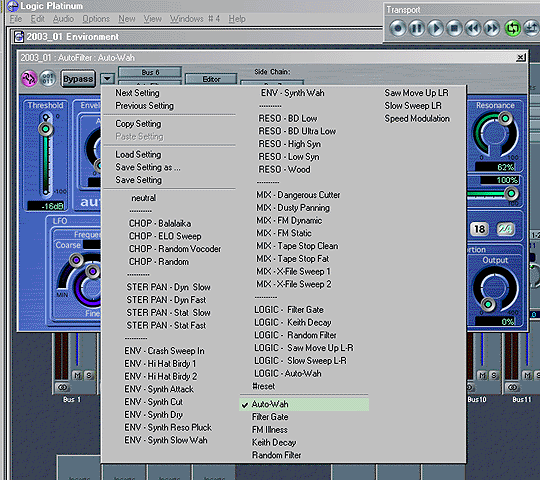
Task: Toggle the Bypass button
Action: [78, 79]
